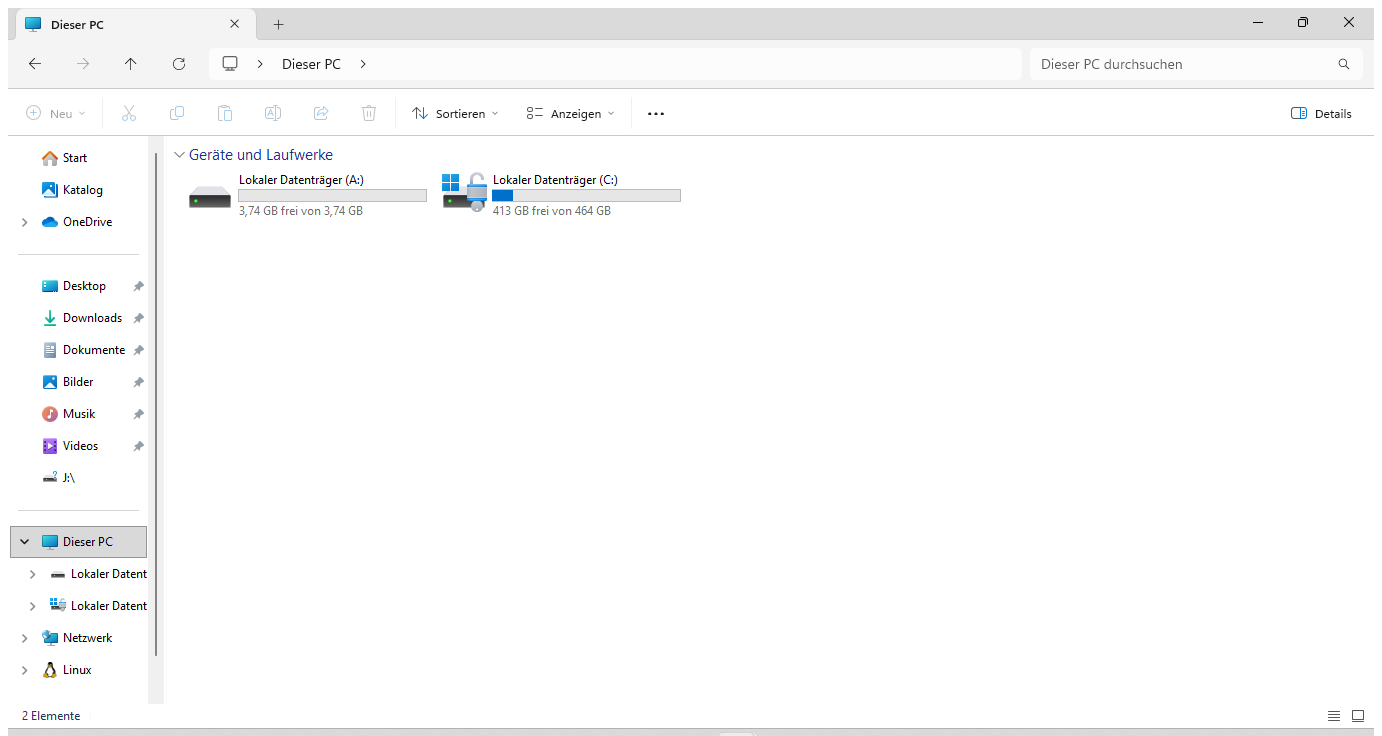Screen dimensions: 1382x736
Task: Switch to details list view
Action: [1334, 716]
